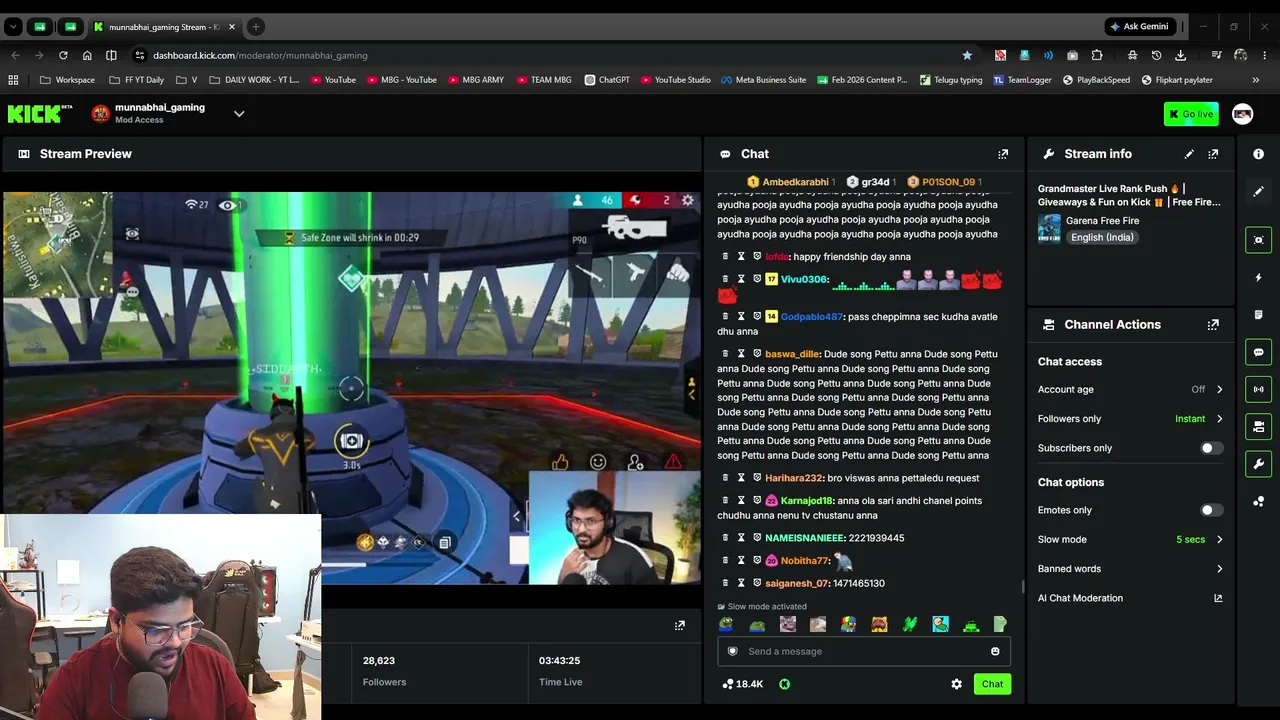
Task: Delete saiganesh_07's message with trash icon
Action: pyautogui.click(x=726, y=583)
